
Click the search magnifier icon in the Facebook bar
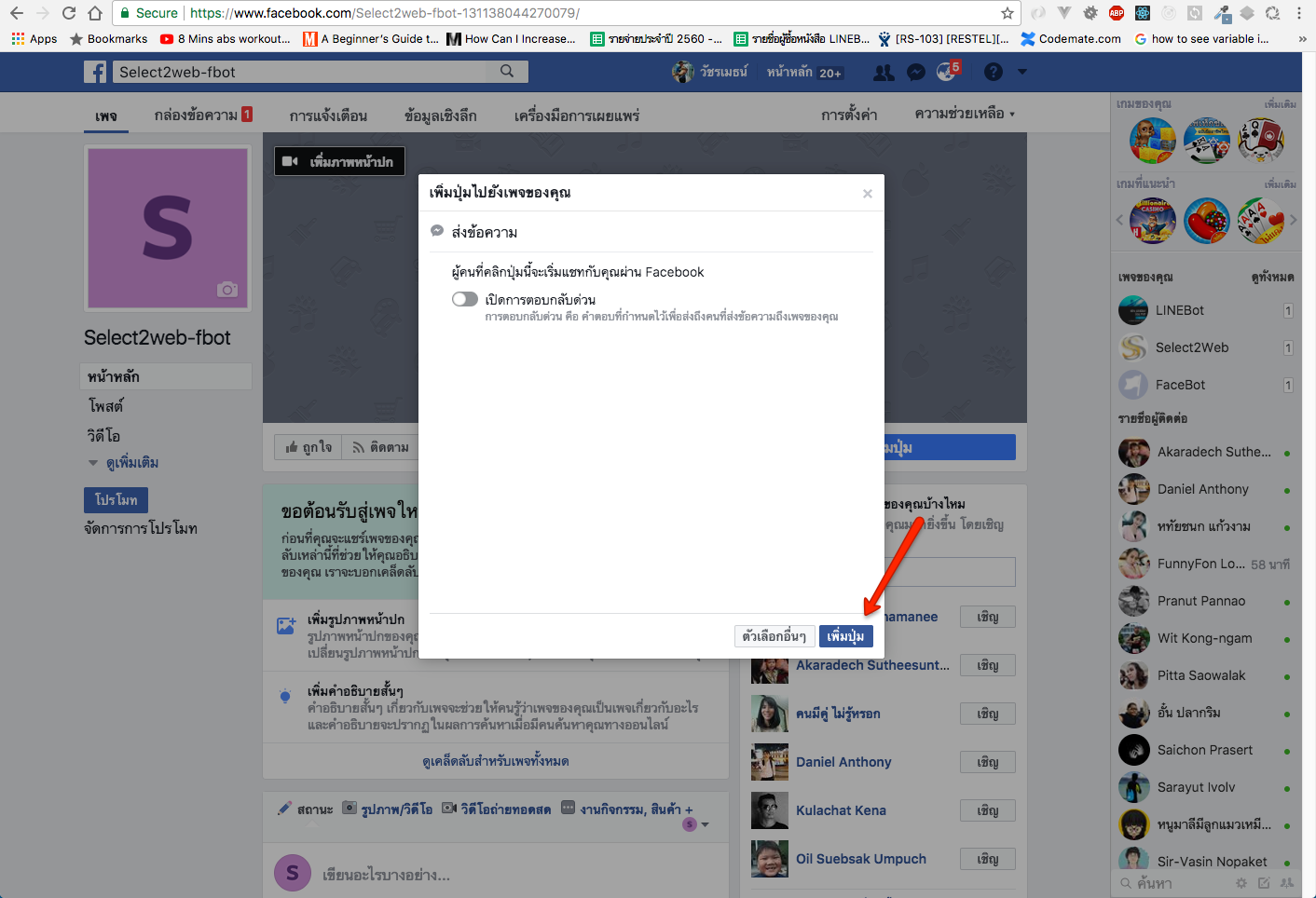click(507, 71)
